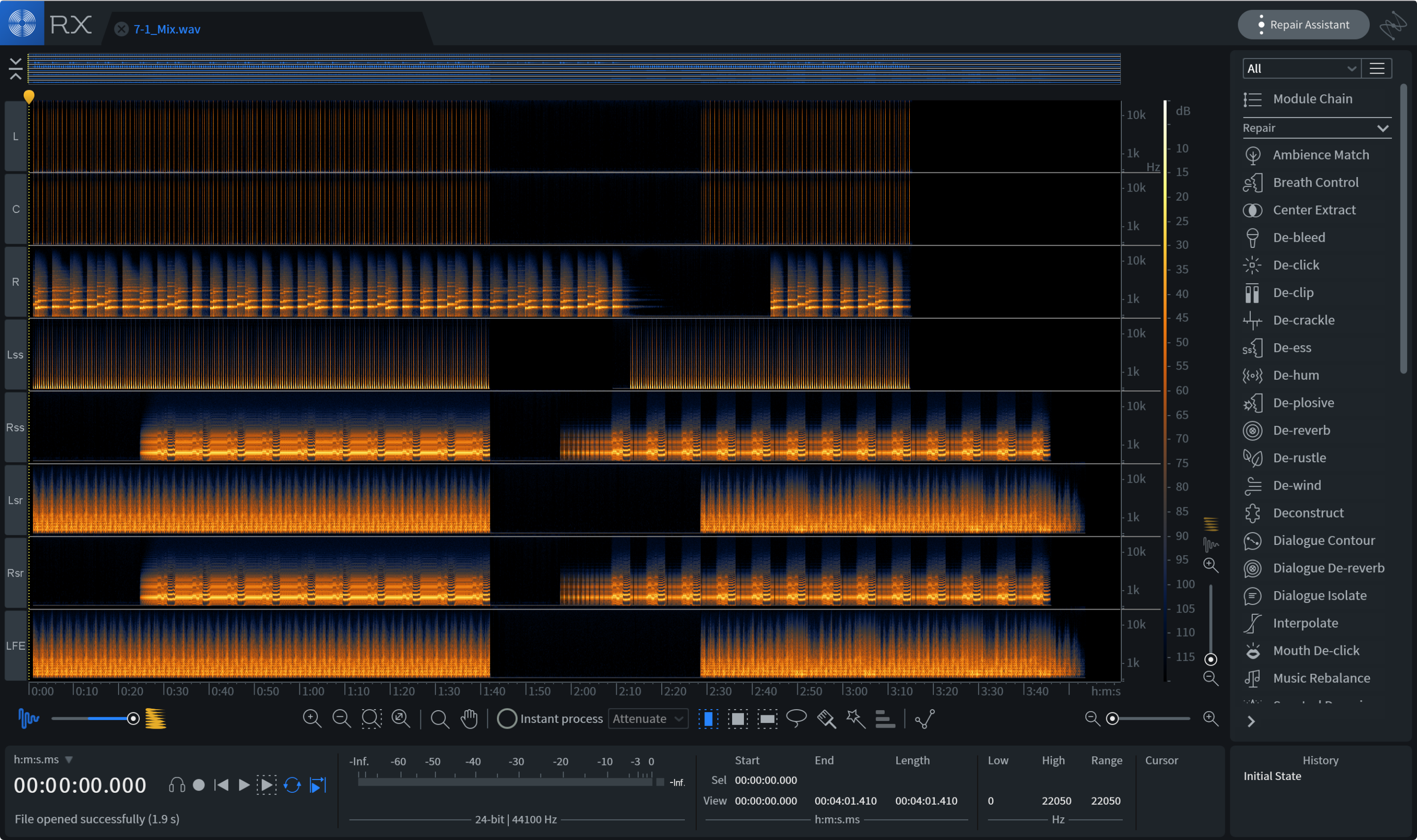The height and width of the screenshot is (840, 1417).
Task: Open the Attenuate mode dropdown
Action: (x=648, y=718)
